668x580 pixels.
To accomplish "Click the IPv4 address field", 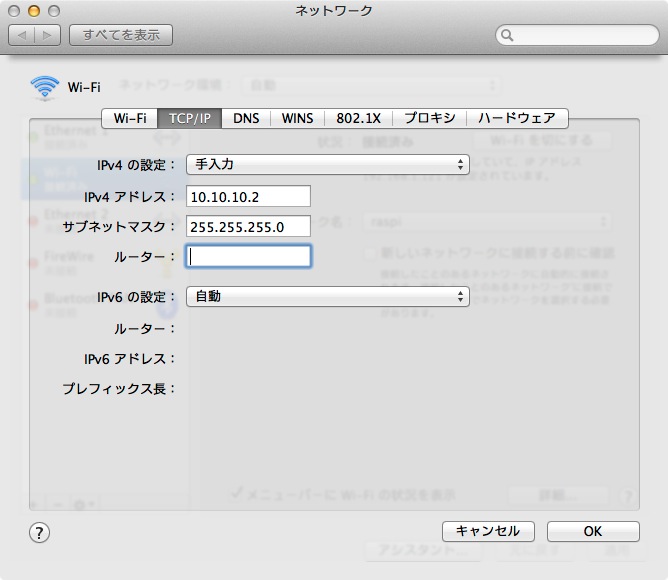I will (248, 196).
